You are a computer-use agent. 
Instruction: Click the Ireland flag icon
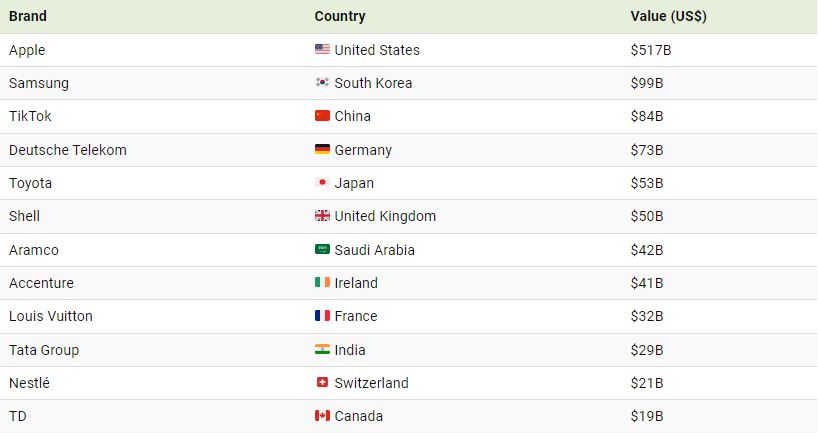[322, 283]
